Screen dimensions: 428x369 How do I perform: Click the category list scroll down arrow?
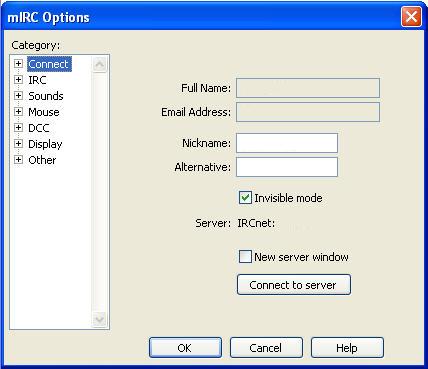click(99, 320)
